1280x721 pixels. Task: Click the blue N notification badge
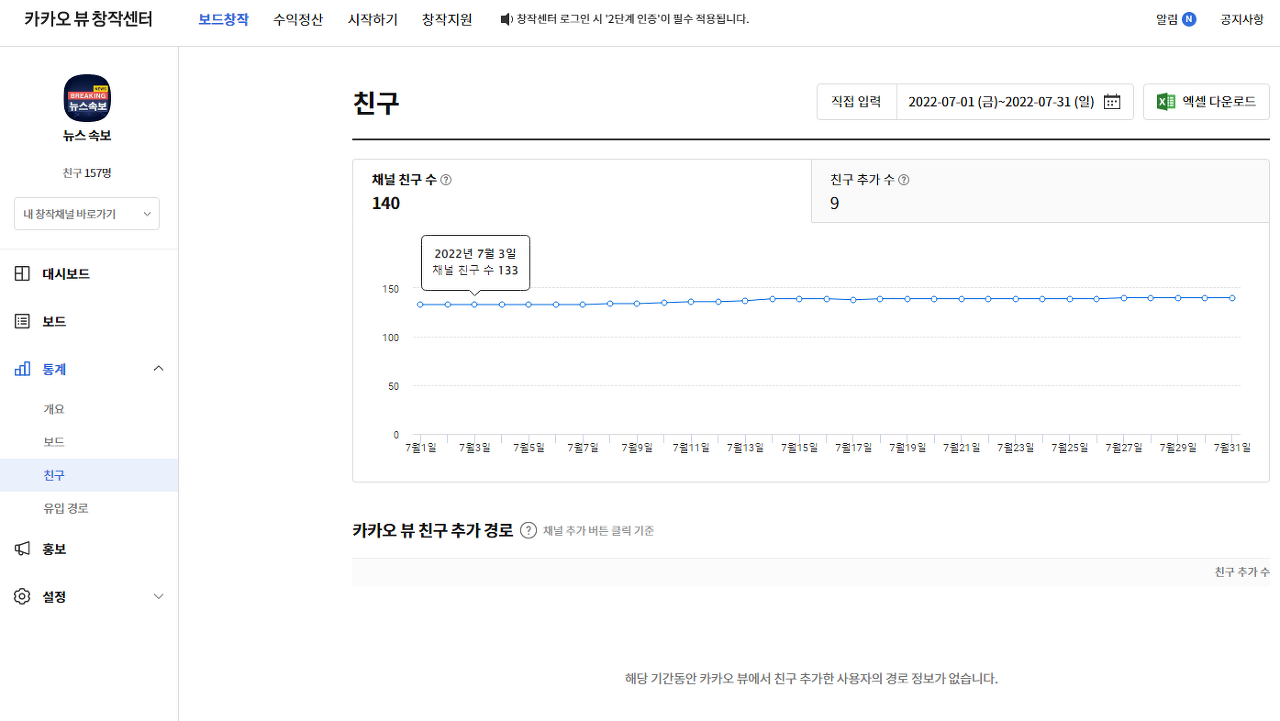[1189, 19]
